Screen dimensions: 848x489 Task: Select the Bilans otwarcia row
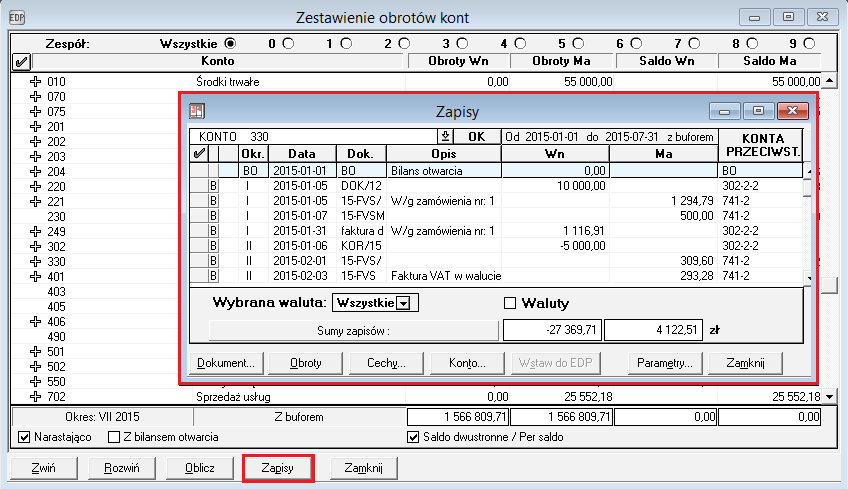(496, 170)
